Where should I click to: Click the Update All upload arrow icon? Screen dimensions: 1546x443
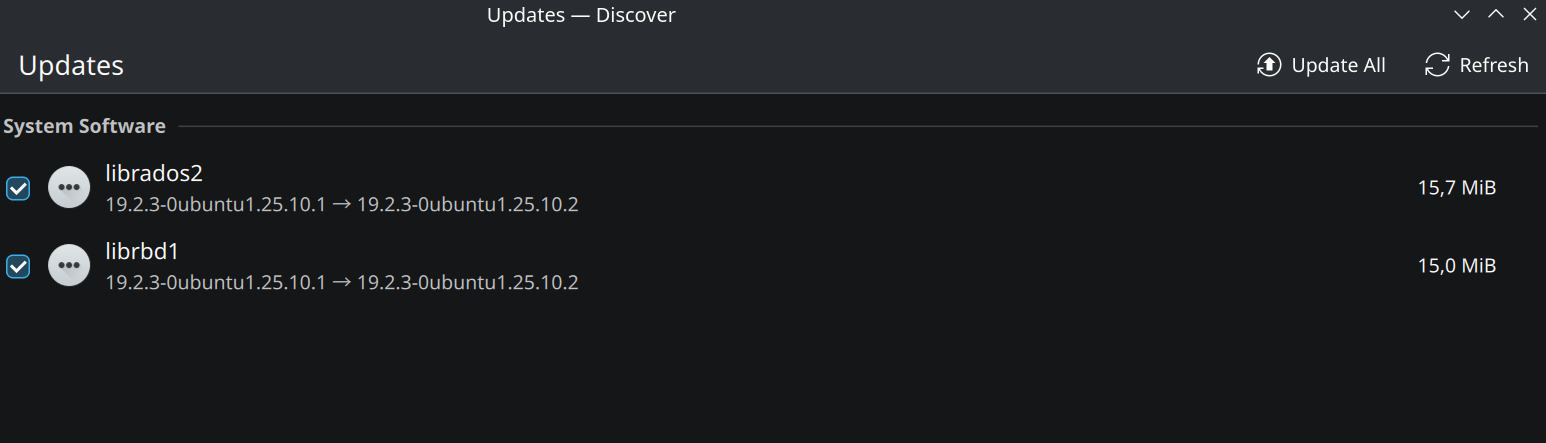pos(1269,65)
